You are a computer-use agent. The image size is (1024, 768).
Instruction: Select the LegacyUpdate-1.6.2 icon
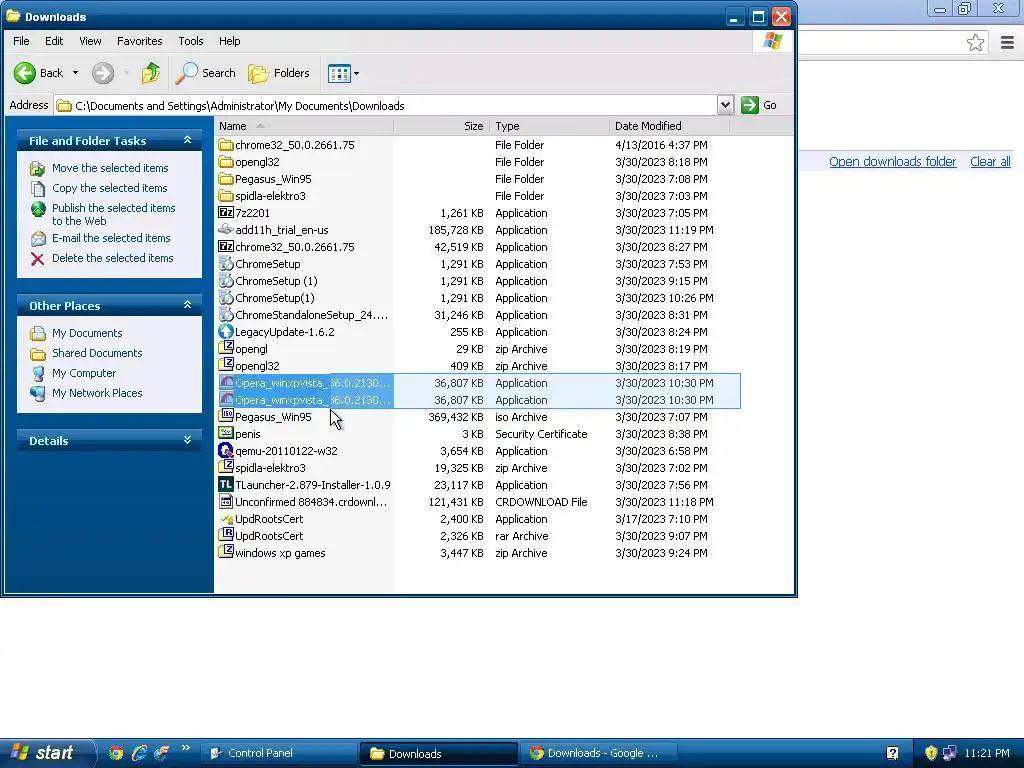pos(226,332)
